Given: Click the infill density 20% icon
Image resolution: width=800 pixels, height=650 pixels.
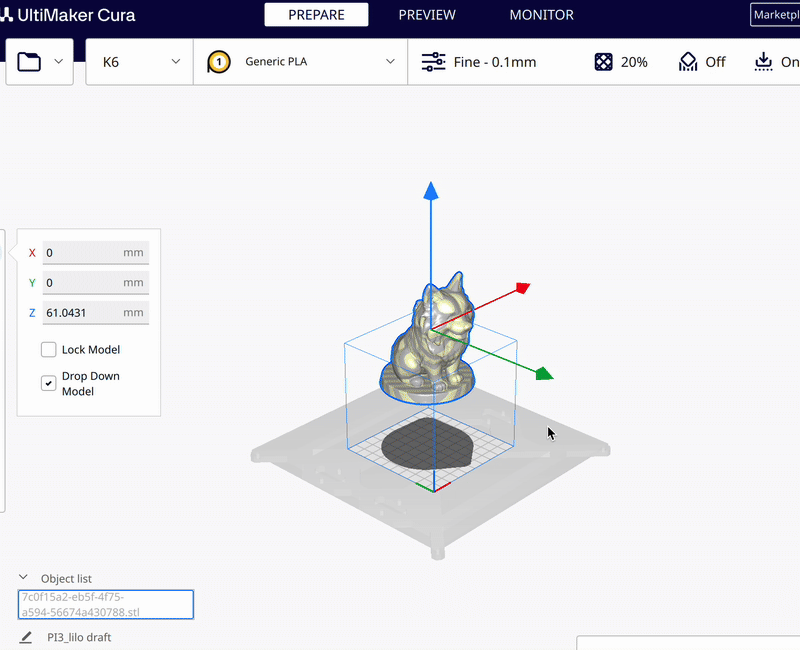Looking at the screenshot, I should (603, 62).
